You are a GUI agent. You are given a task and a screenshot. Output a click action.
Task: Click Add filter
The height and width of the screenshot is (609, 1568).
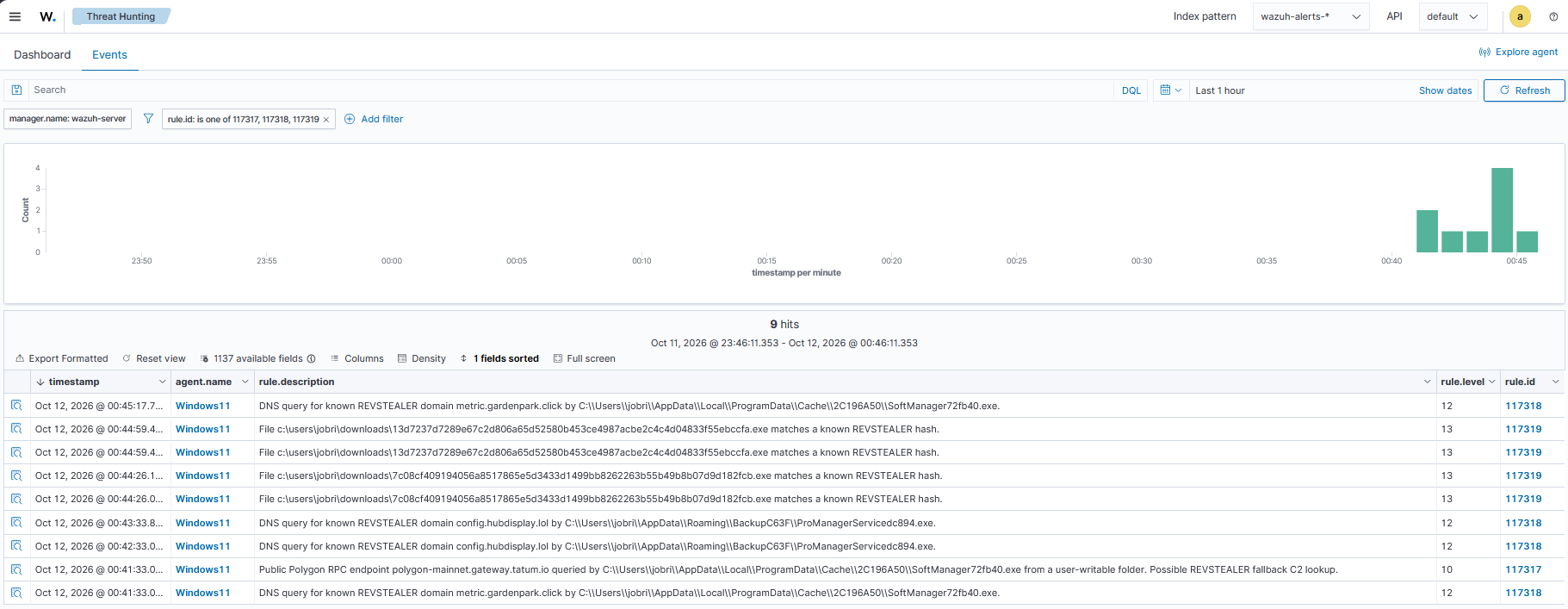coord(374,119)
